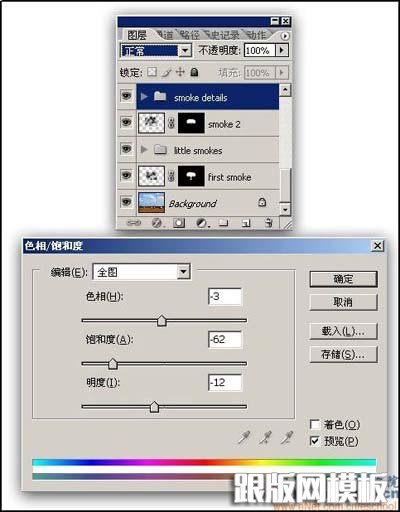
Task: Click the add layer mask icon
Action: tap(179, 223)
